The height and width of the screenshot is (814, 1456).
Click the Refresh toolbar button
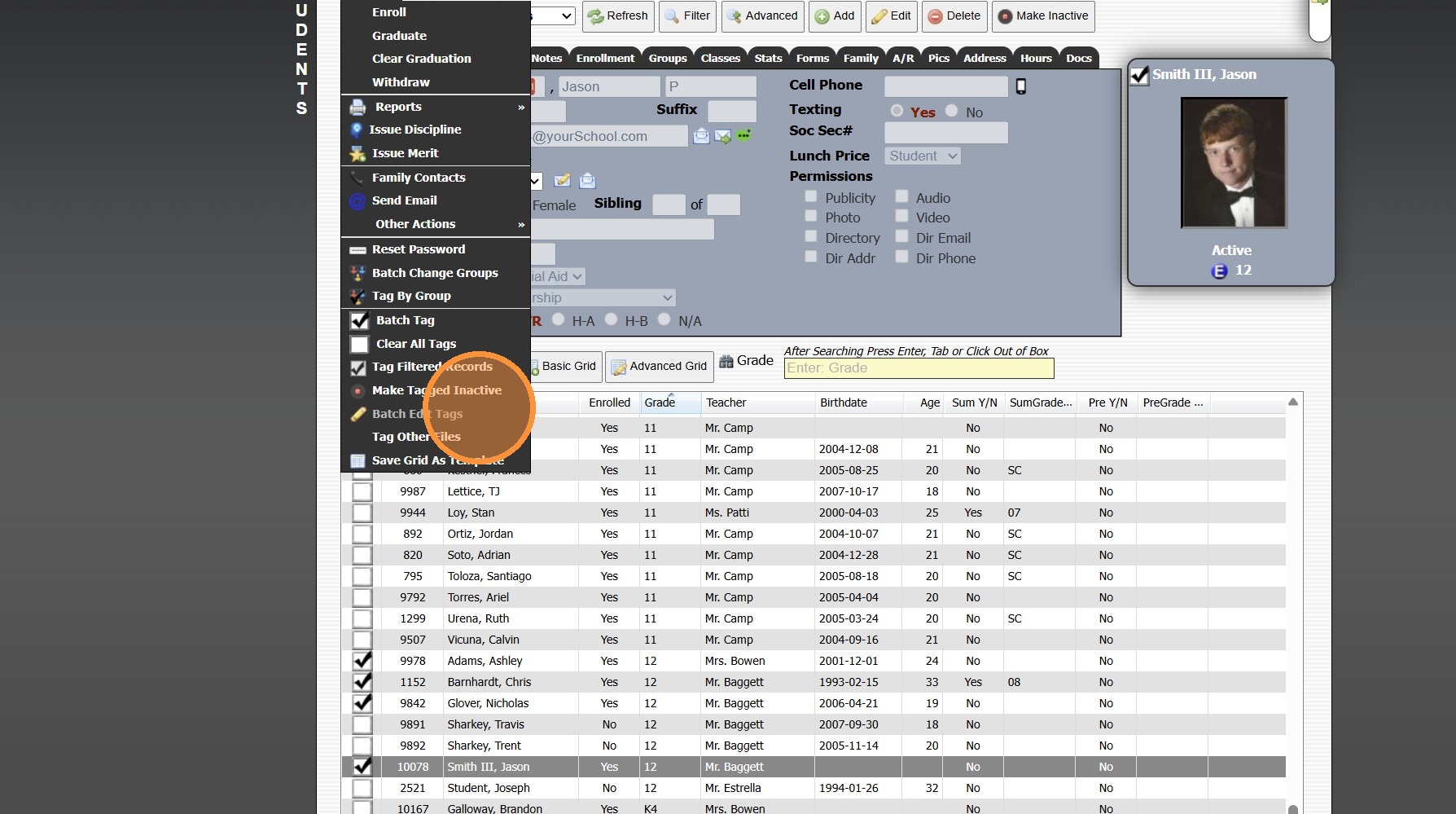(x=617, y=16)
